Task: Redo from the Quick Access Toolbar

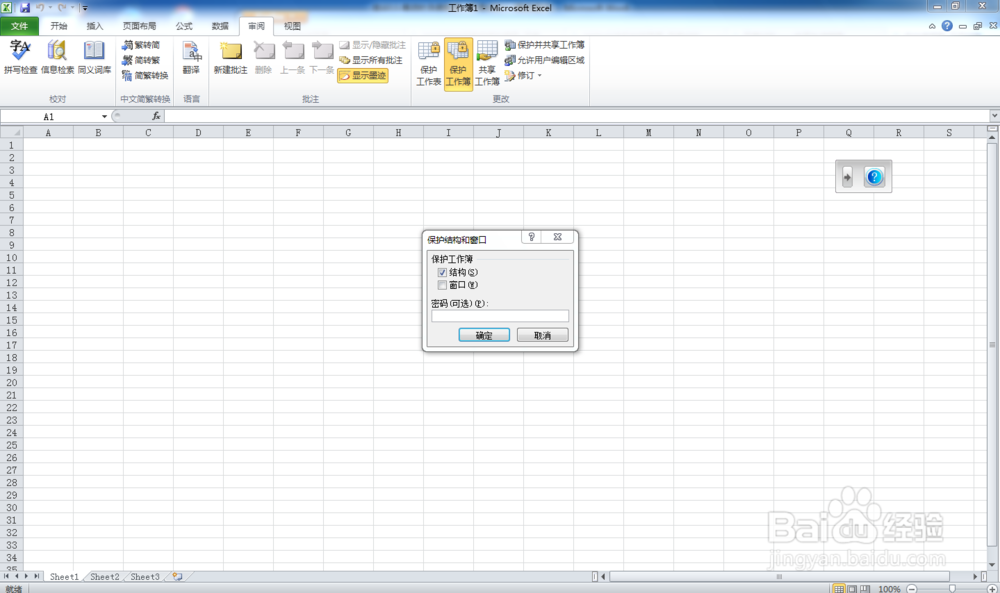Action: pos(62,8)
